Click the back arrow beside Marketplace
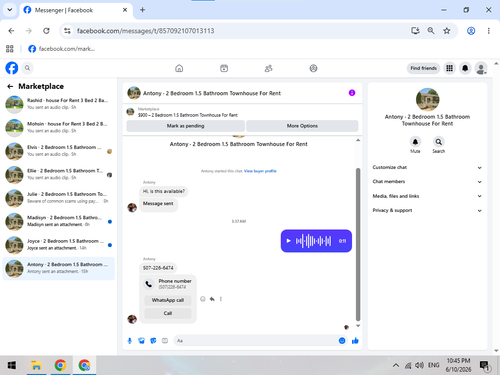 [x=10, y=86]
